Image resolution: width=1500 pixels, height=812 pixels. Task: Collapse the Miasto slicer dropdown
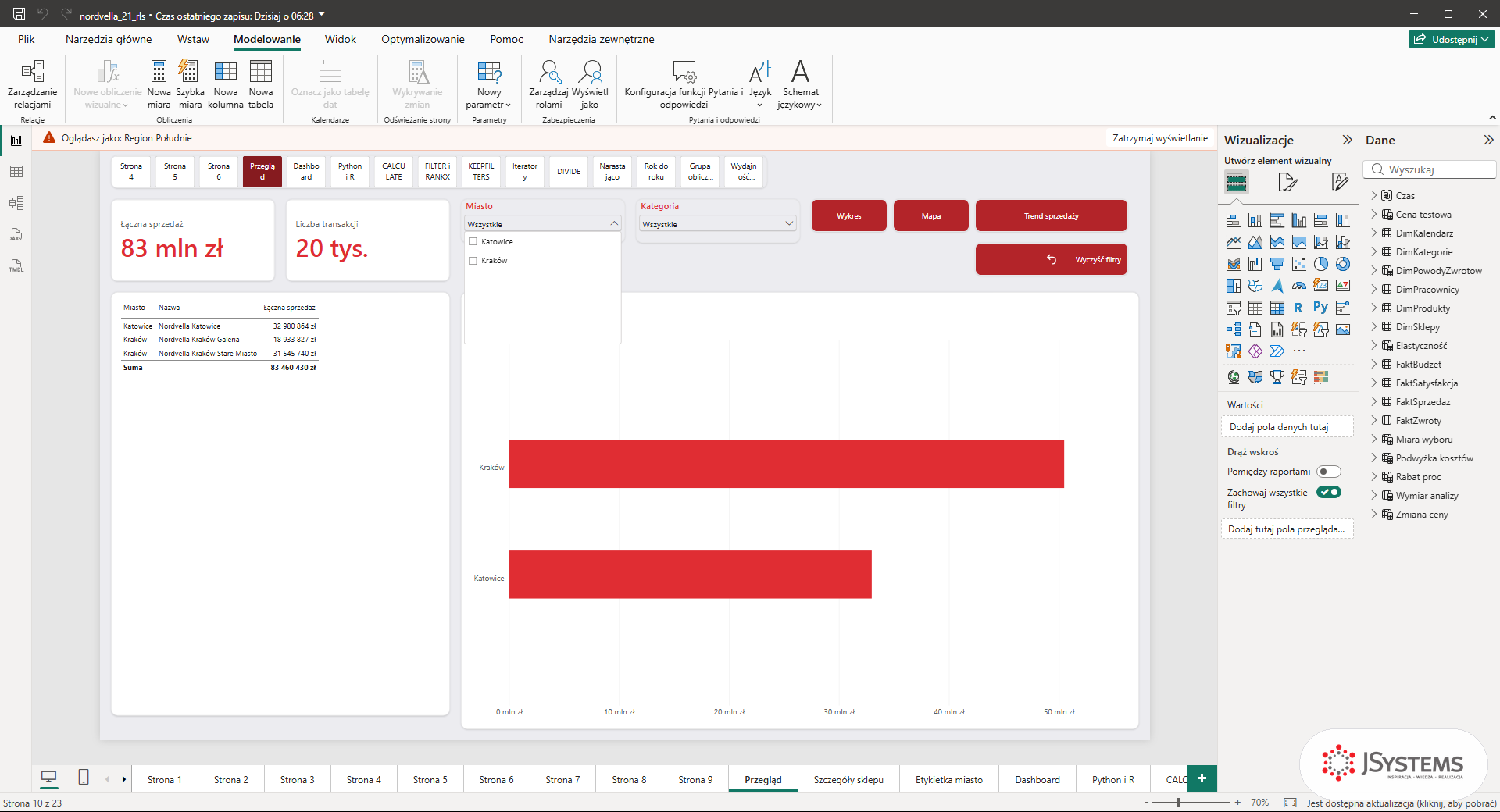click(614, 224)
